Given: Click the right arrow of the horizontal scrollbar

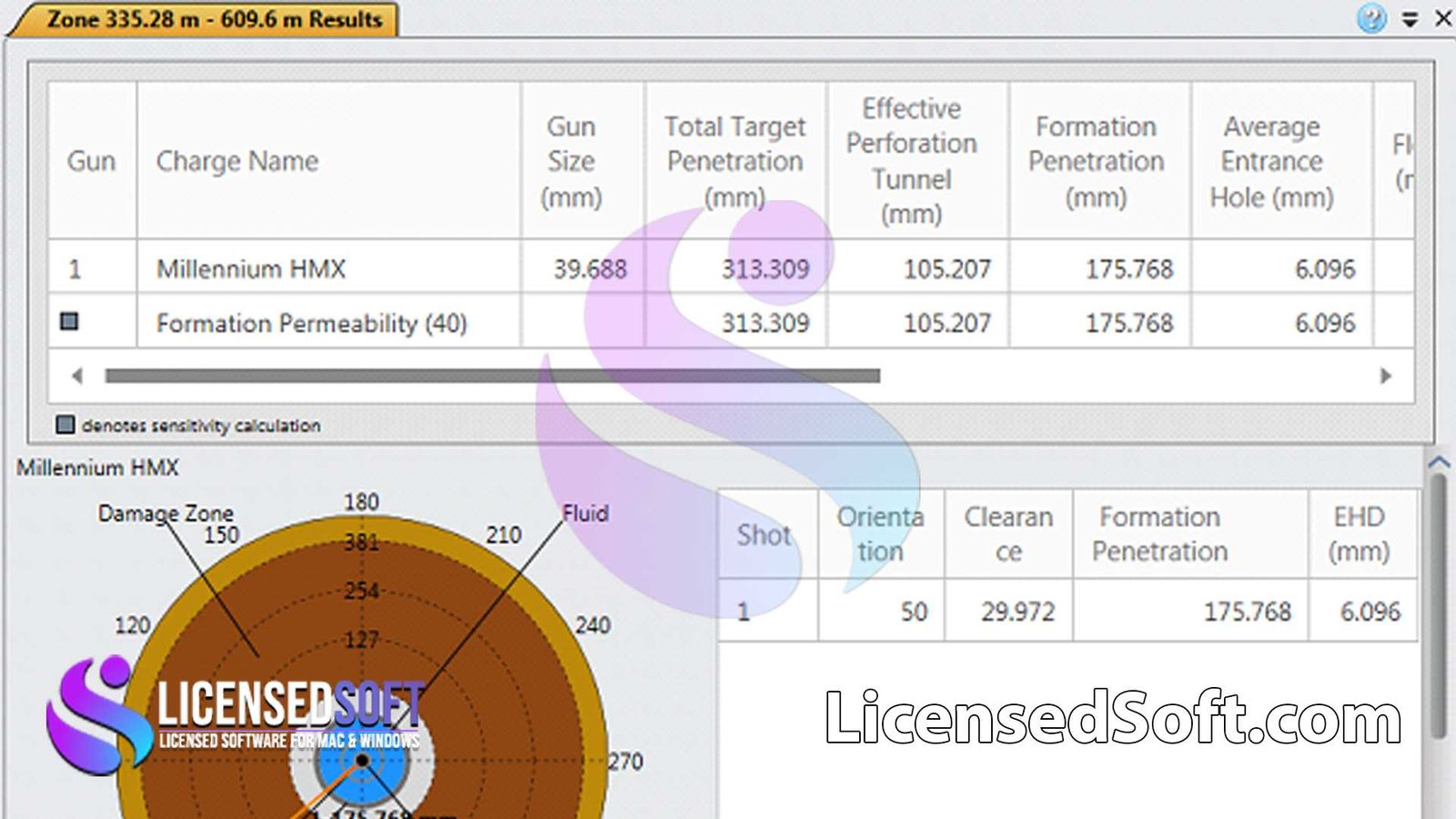Looking at the screenshot, I should [1386, 374].
